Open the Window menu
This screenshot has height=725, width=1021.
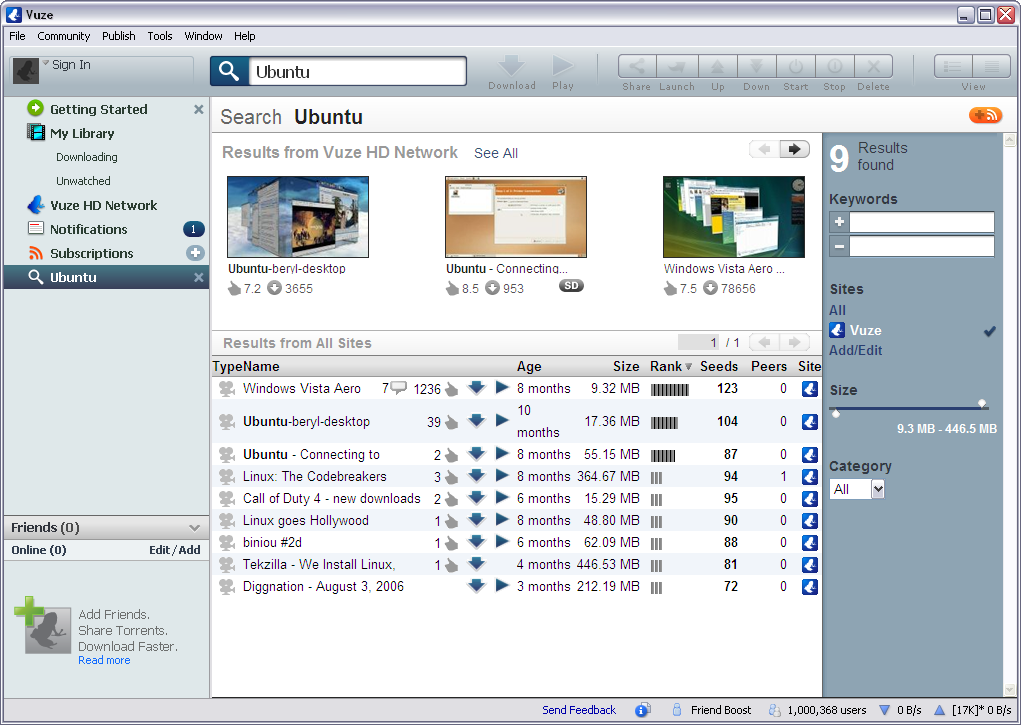pos(203,36)
